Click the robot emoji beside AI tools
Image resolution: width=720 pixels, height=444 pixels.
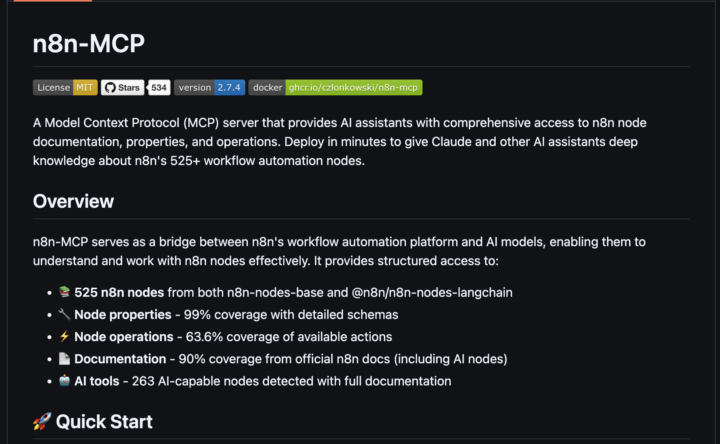[64, 381]
